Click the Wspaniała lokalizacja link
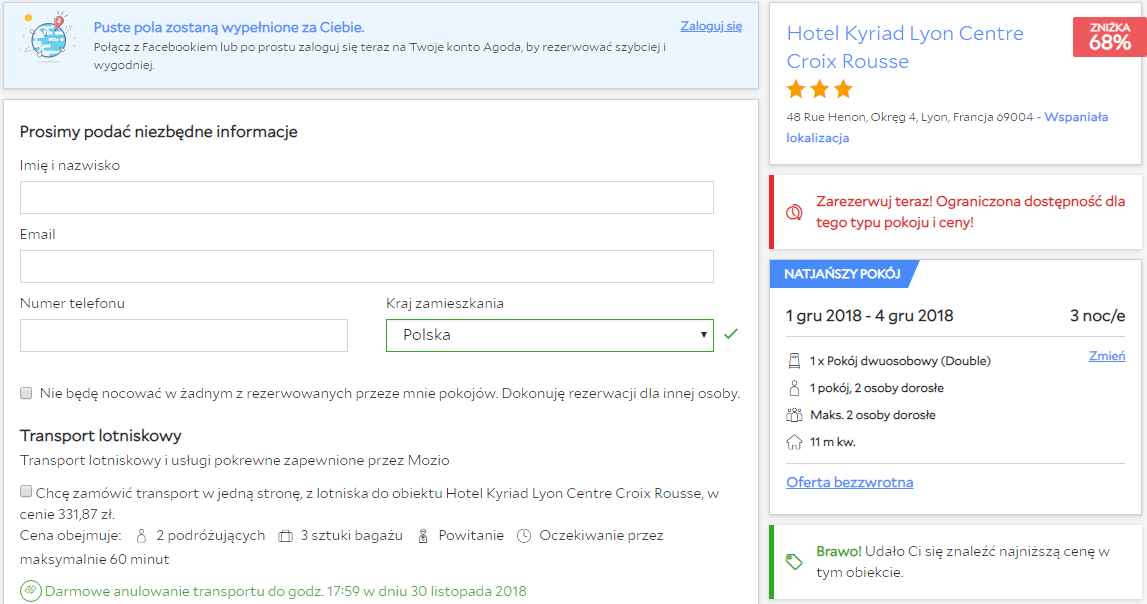 [x=947, y=127]
